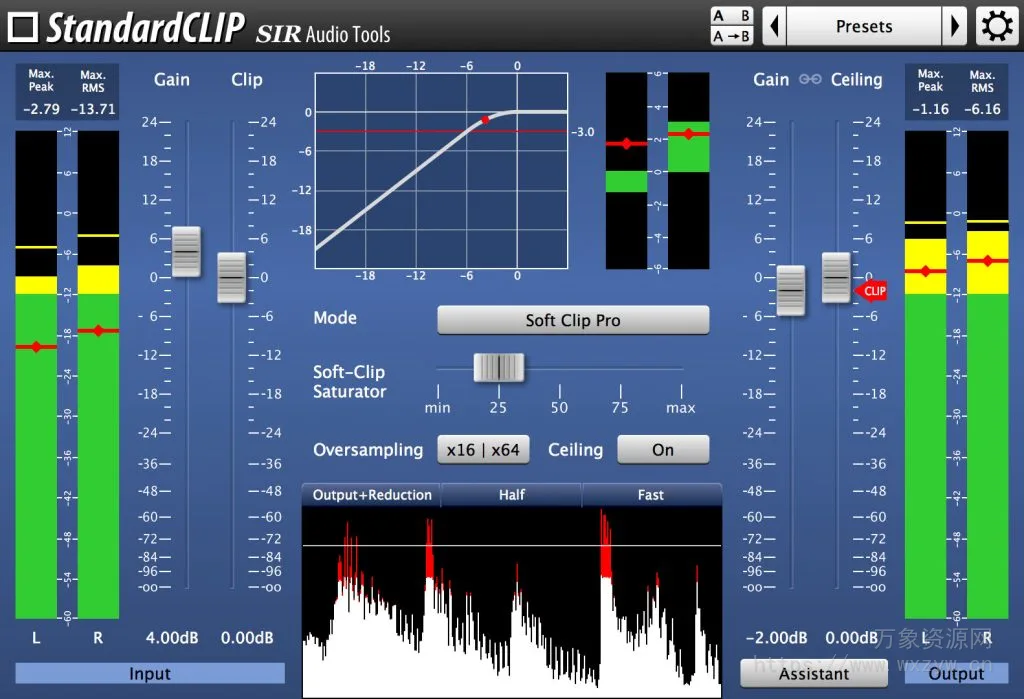This screenshot has height=699, width=1024.
Task: Open the Presets dropdown
Action: click(x=864, y=25)
